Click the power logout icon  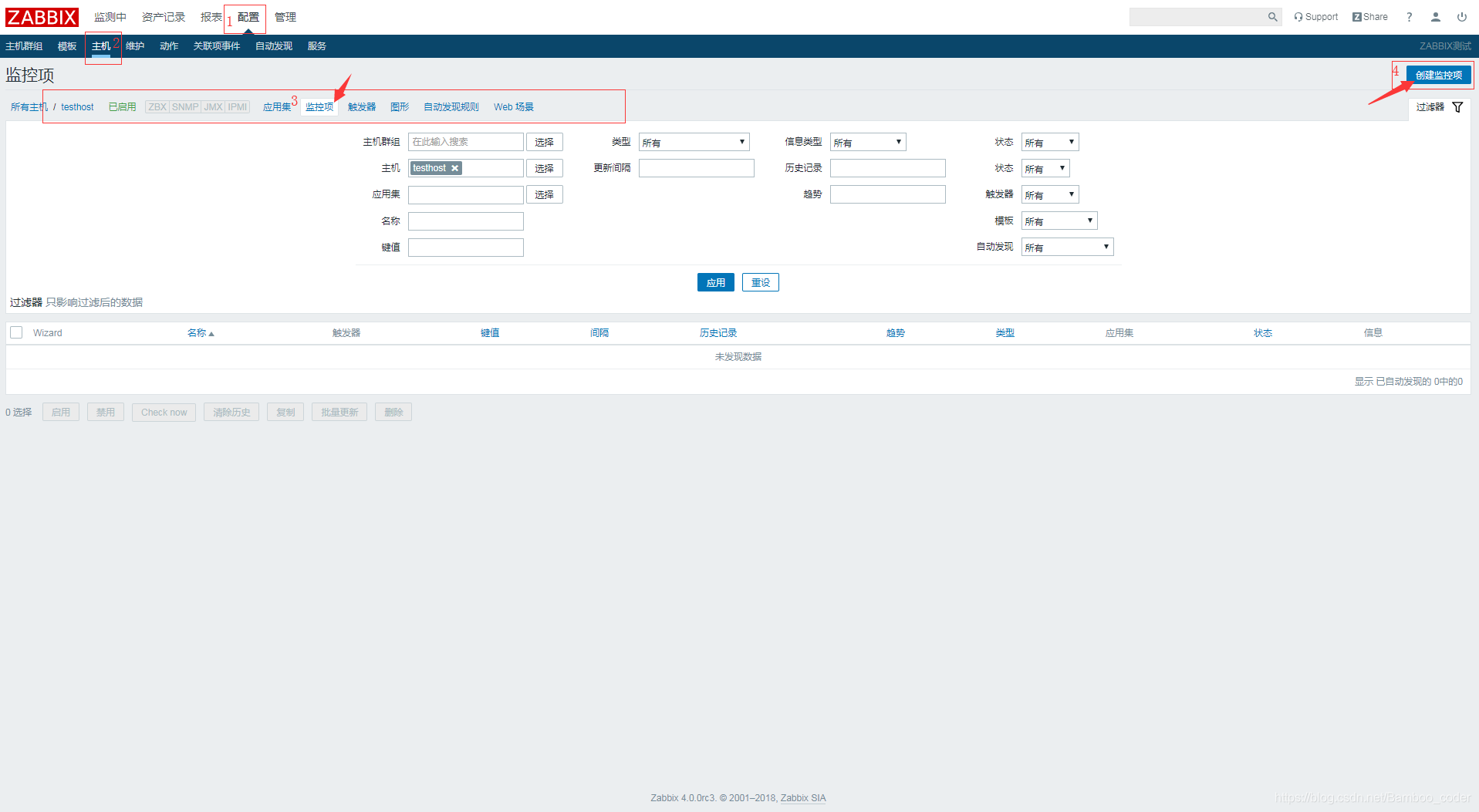coord(1462,17)
